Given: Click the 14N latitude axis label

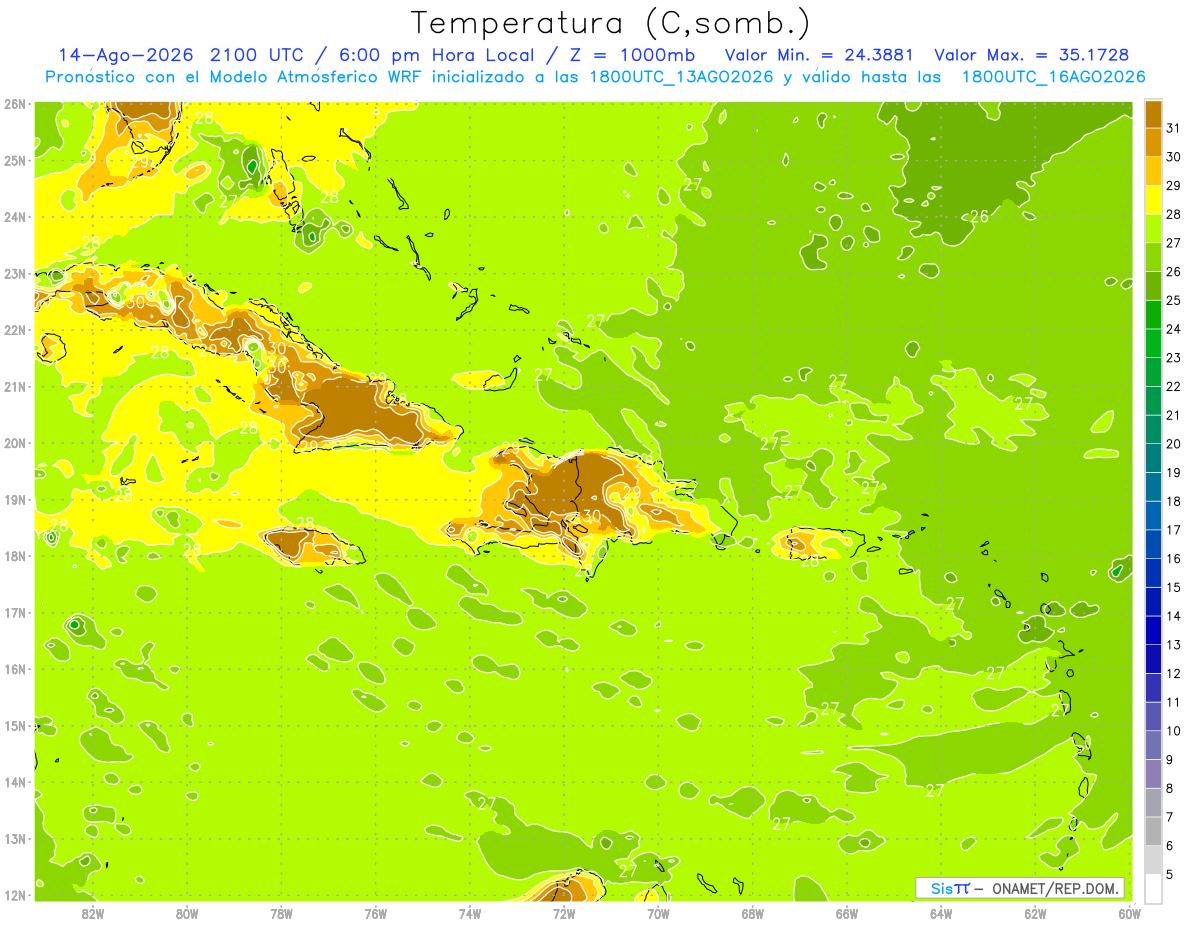Looking at the screenshot, I should 15,782.
